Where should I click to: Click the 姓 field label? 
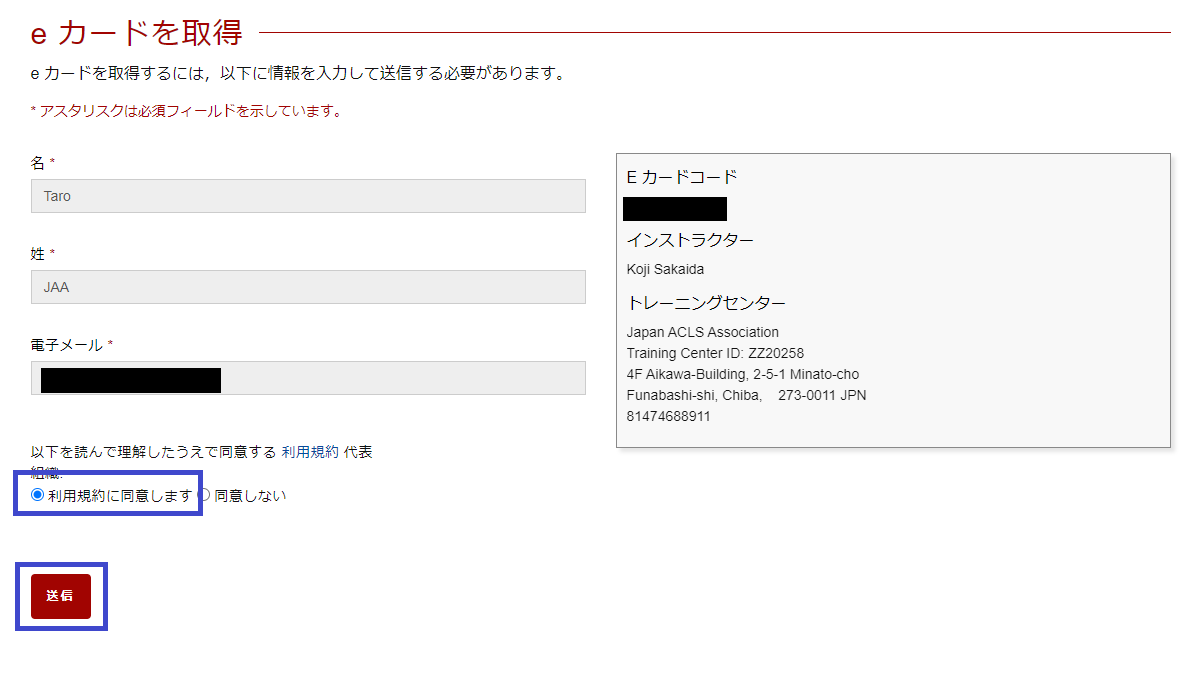[38, 254]
